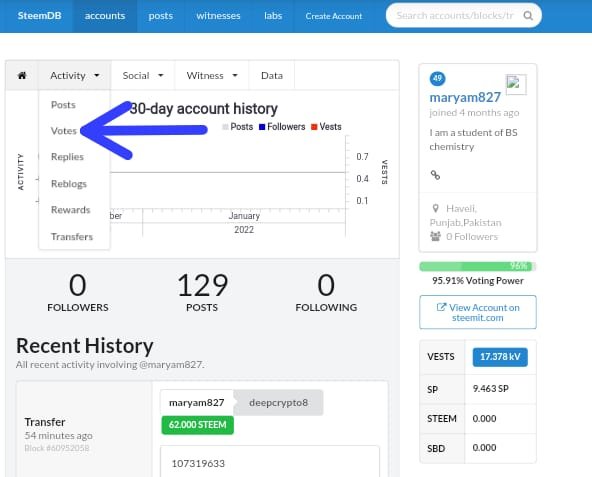
Task: Select Rewards in the Activity menu
Action: (x=71, y=210)
